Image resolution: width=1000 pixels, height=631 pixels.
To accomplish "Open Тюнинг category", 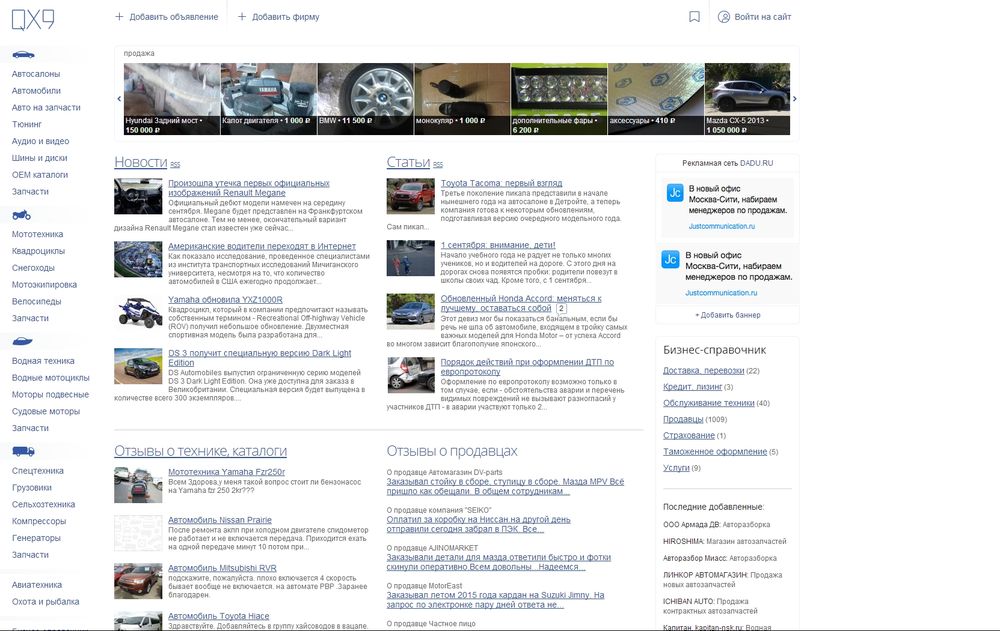I will [27, 124].
